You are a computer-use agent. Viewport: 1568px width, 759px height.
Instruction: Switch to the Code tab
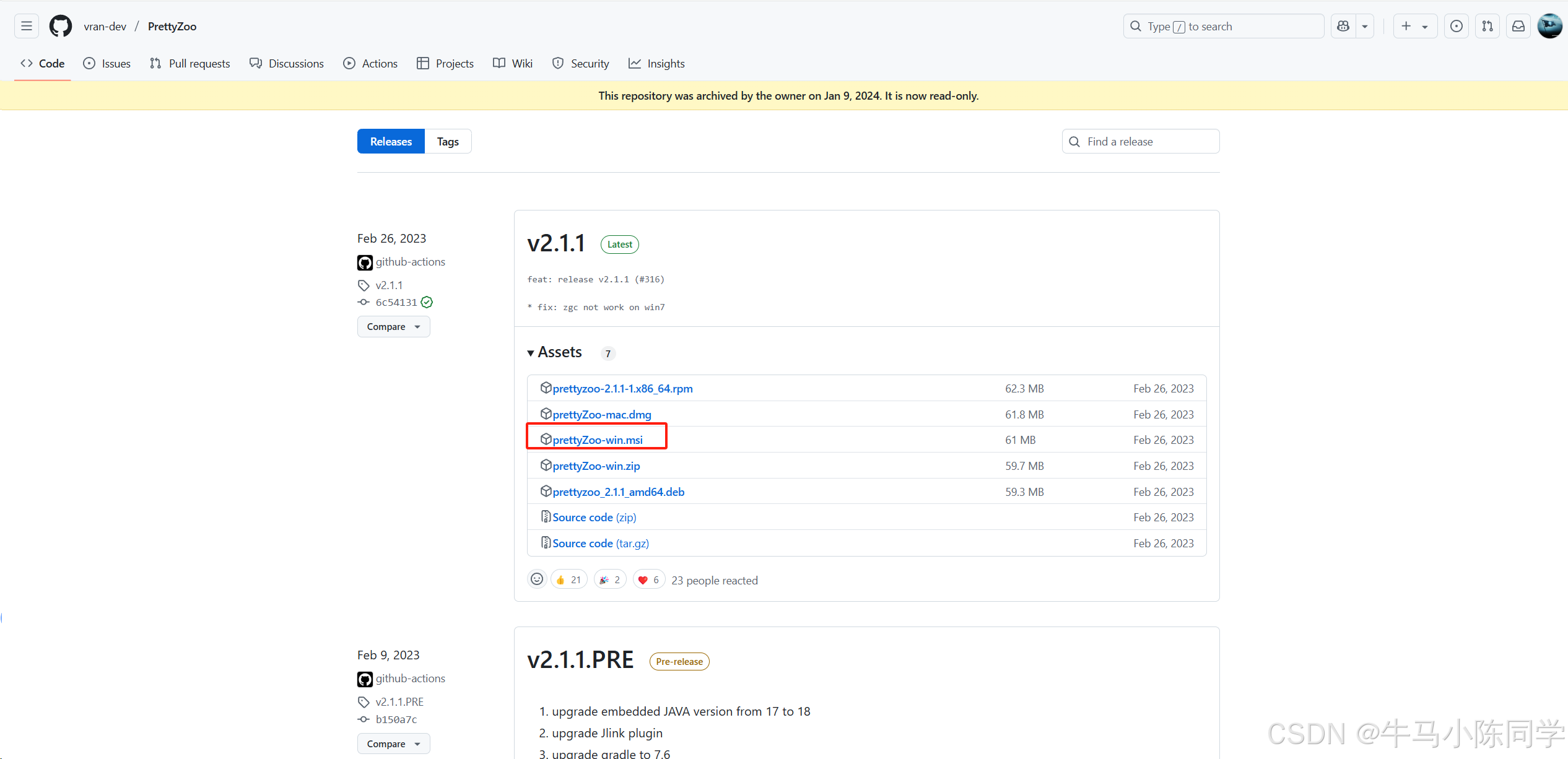pos(43,63)
